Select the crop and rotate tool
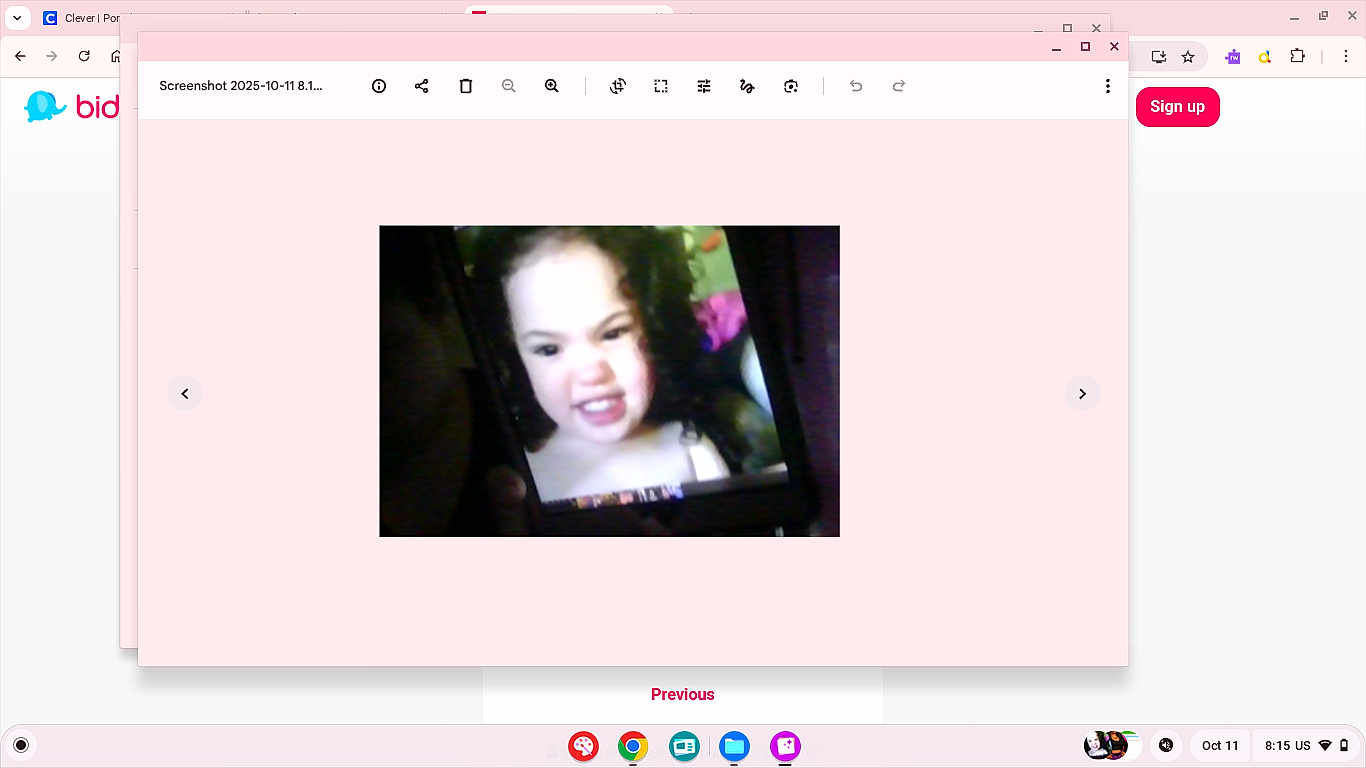Viewport: 1366px width, 768px height. coord(618,86)
